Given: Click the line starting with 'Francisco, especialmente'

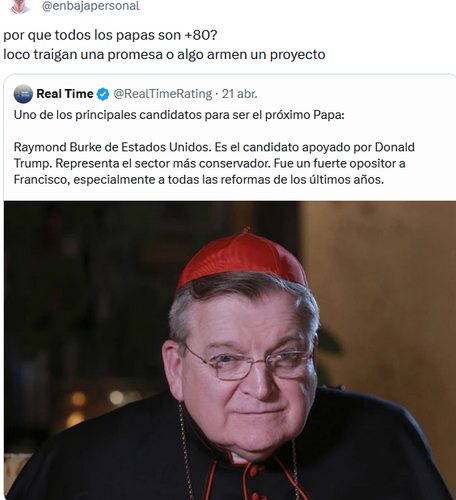Looking at the screenshot, I should 199,180.
